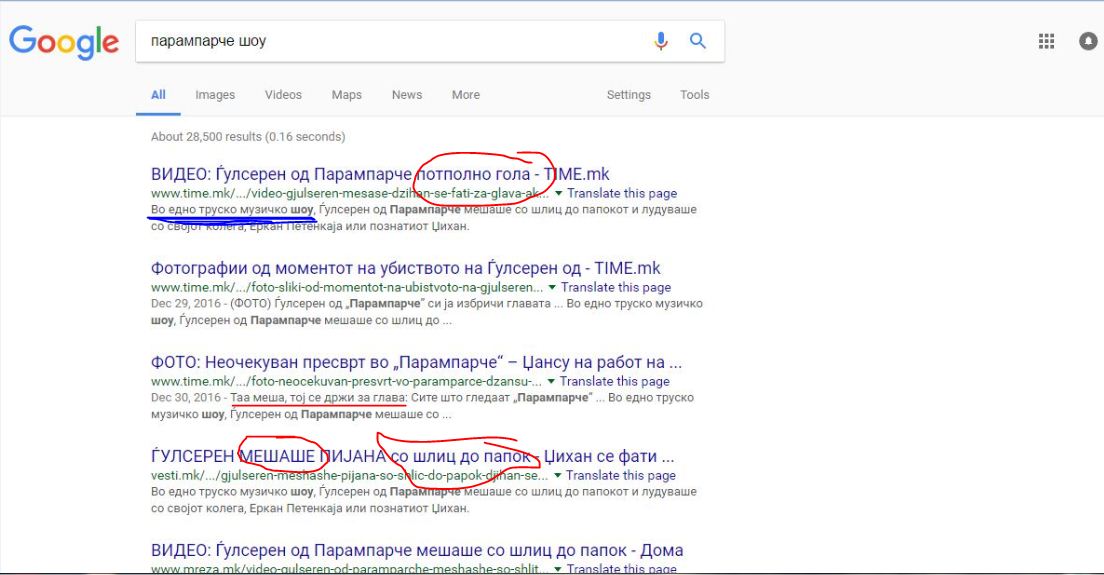This screenshot has width=1104, height=575.
Task: Translate this page for the first time.mk result
Action: [622, 194]
